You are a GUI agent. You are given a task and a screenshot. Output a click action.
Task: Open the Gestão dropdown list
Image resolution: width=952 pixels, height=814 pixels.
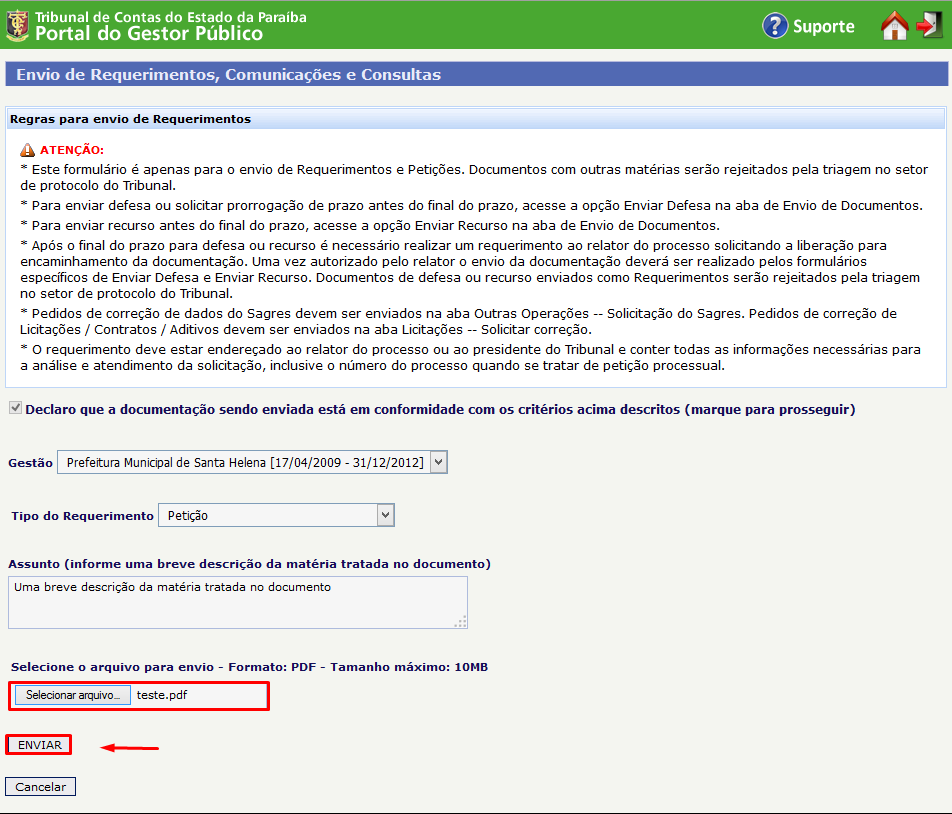coord(252,462)
